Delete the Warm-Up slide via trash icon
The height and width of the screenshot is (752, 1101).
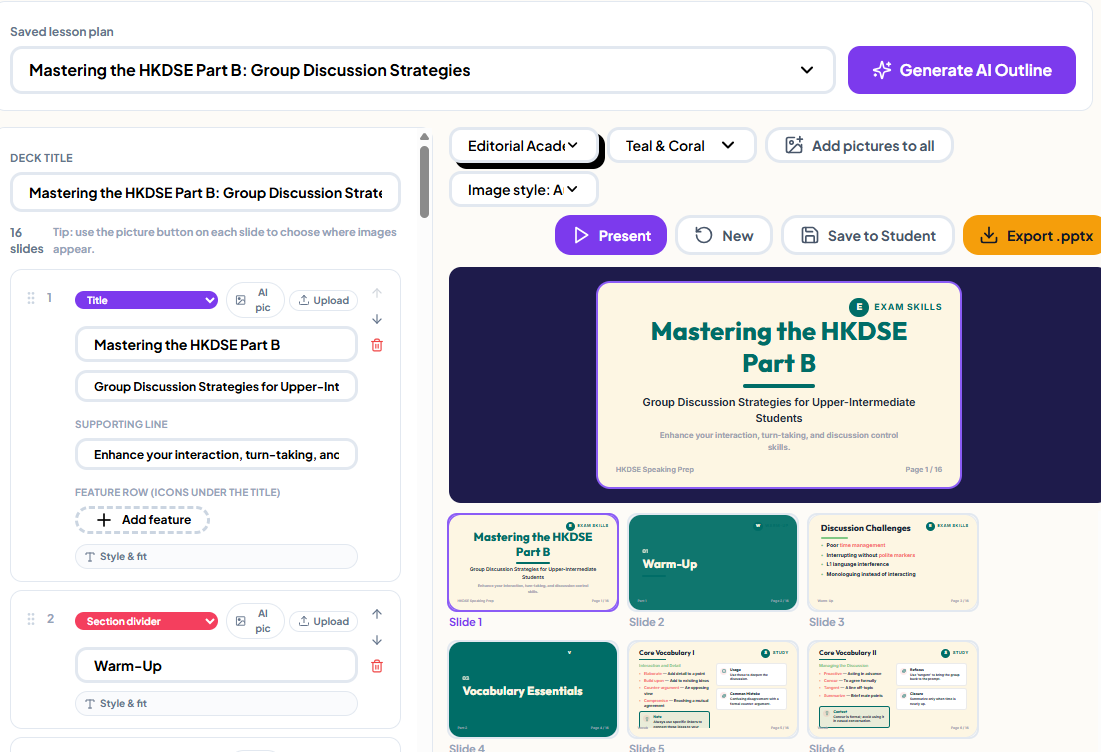tap(377, 666)
